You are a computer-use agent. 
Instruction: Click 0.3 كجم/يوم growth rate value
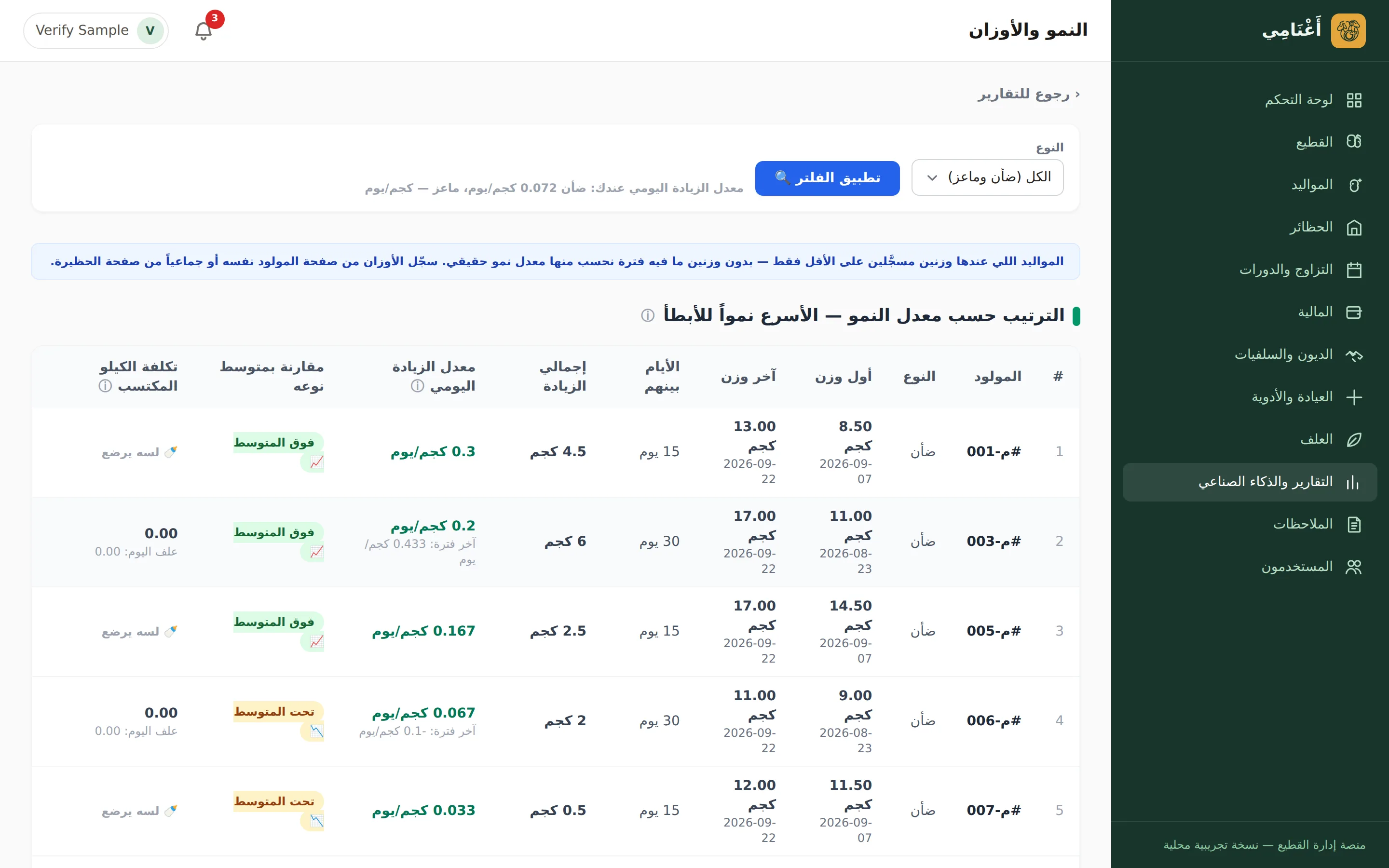[433, 452]
